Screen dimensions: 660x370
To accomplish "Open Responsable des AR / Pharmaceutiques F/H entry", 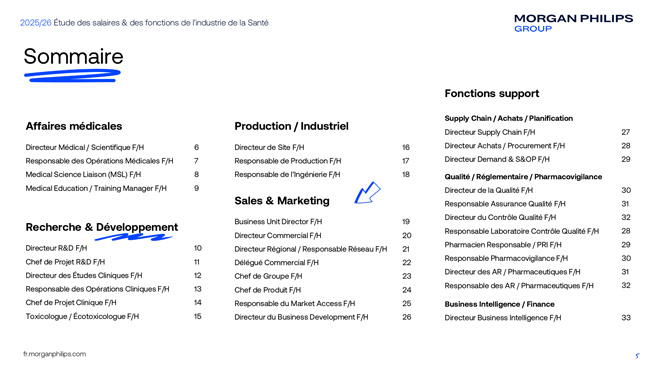I will click(519, 285).
